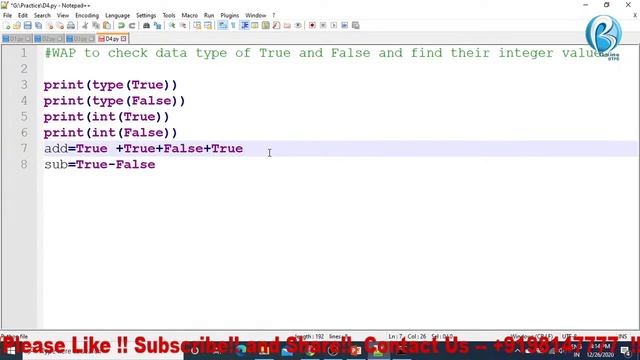
Task: Click the Close All documents icon
Action: [x=60, y=25]
